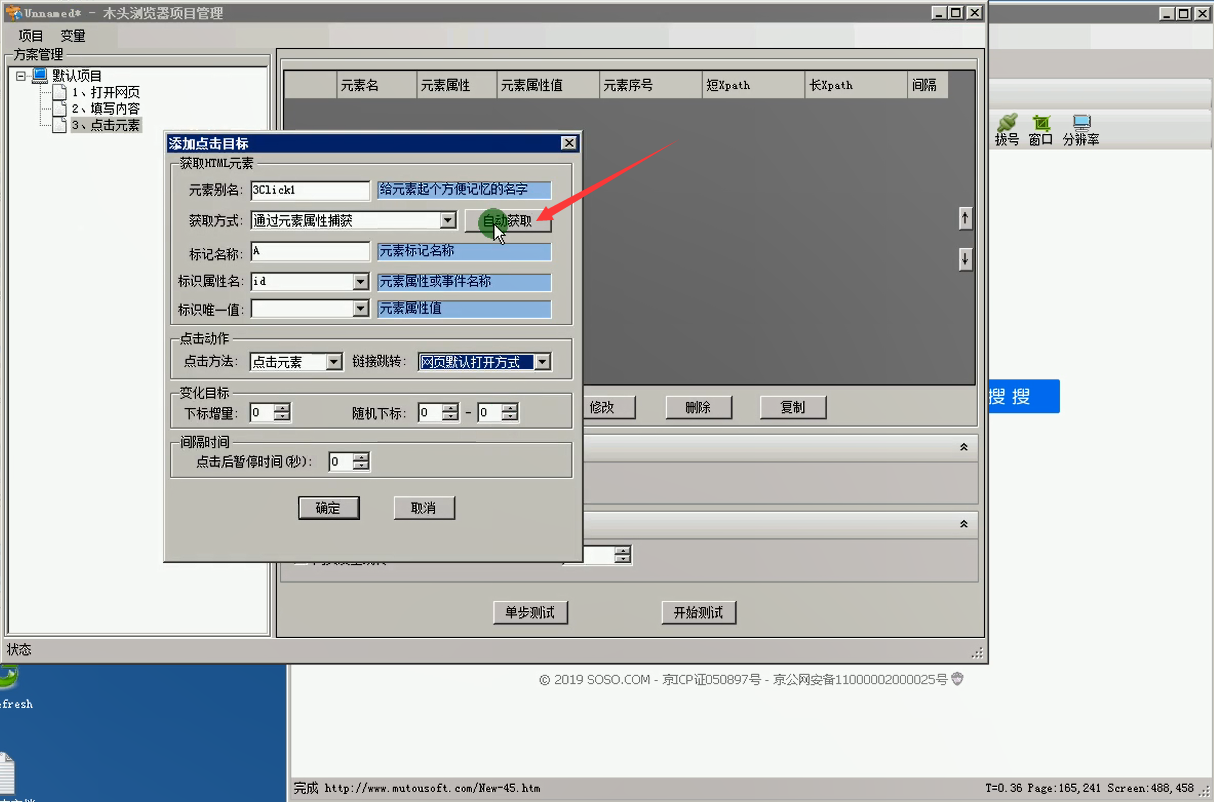This screenshot has height=802, width=1214.
Task: Click the 确定 button in dialog
Action: (328, 508)
